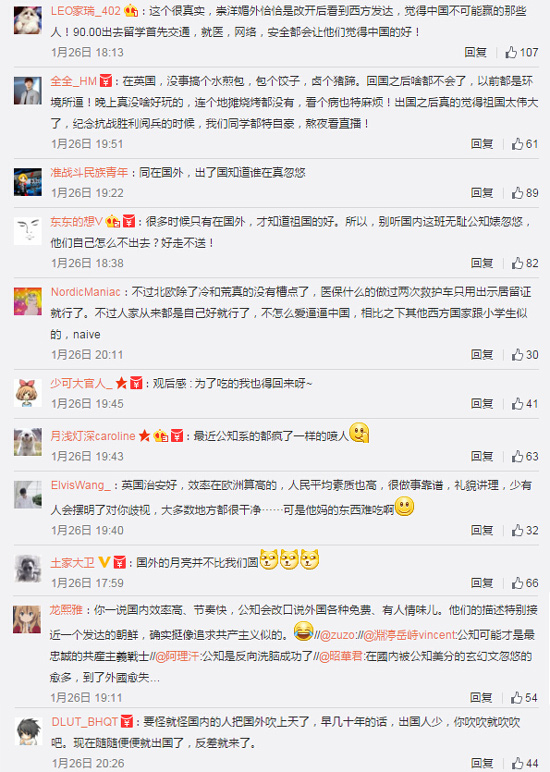Like 准战斗民族青年's comment with 89 likes

[x=525, y=193]
